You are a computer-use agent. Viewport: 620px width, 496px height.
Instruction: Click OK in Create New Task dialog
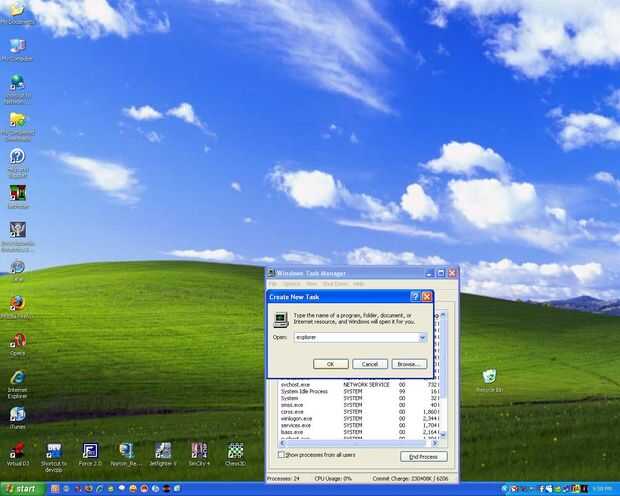[x=331, y=364]
